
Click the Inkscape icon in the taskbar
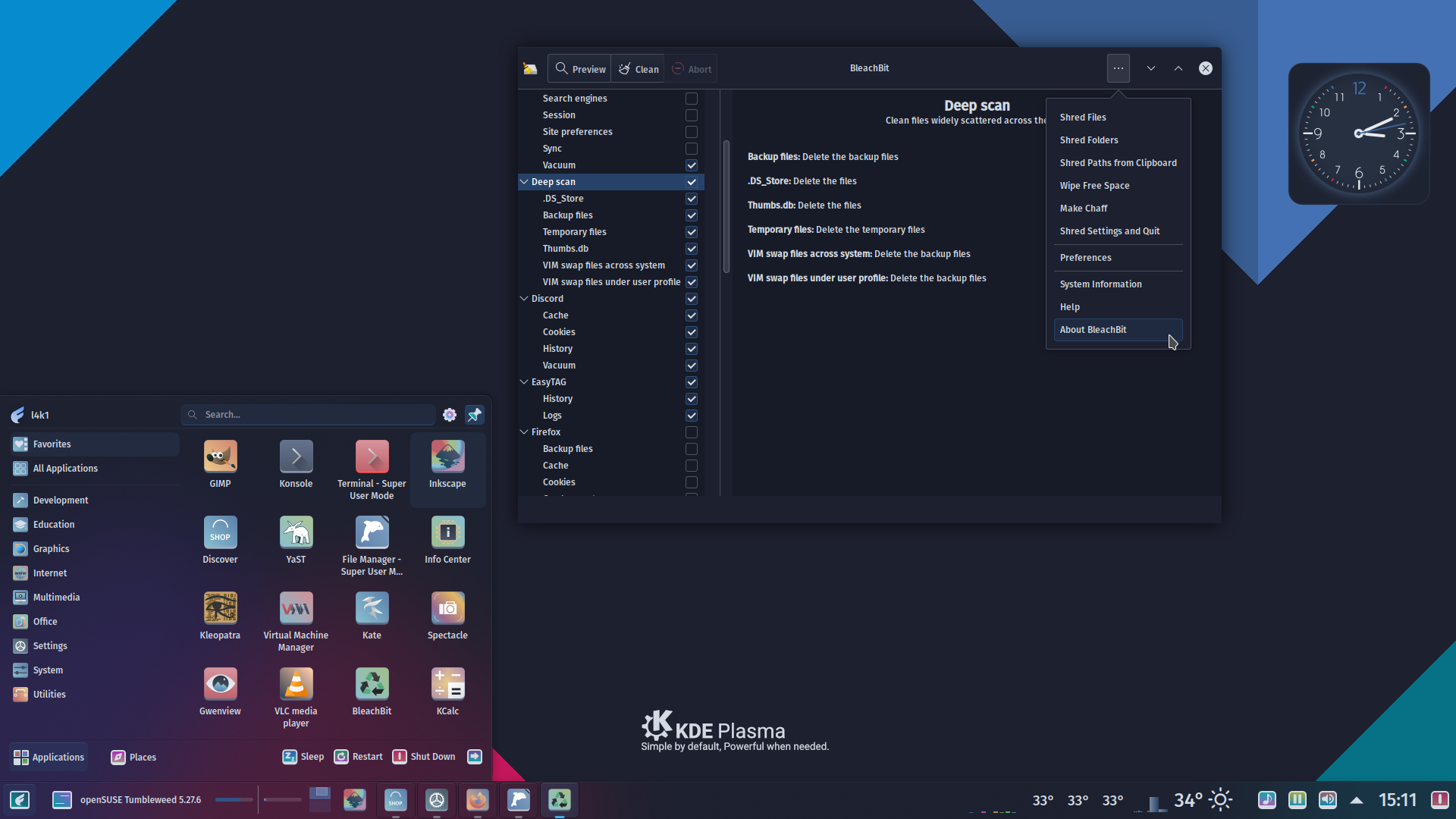pyautogui.click(x=355, y=799)
